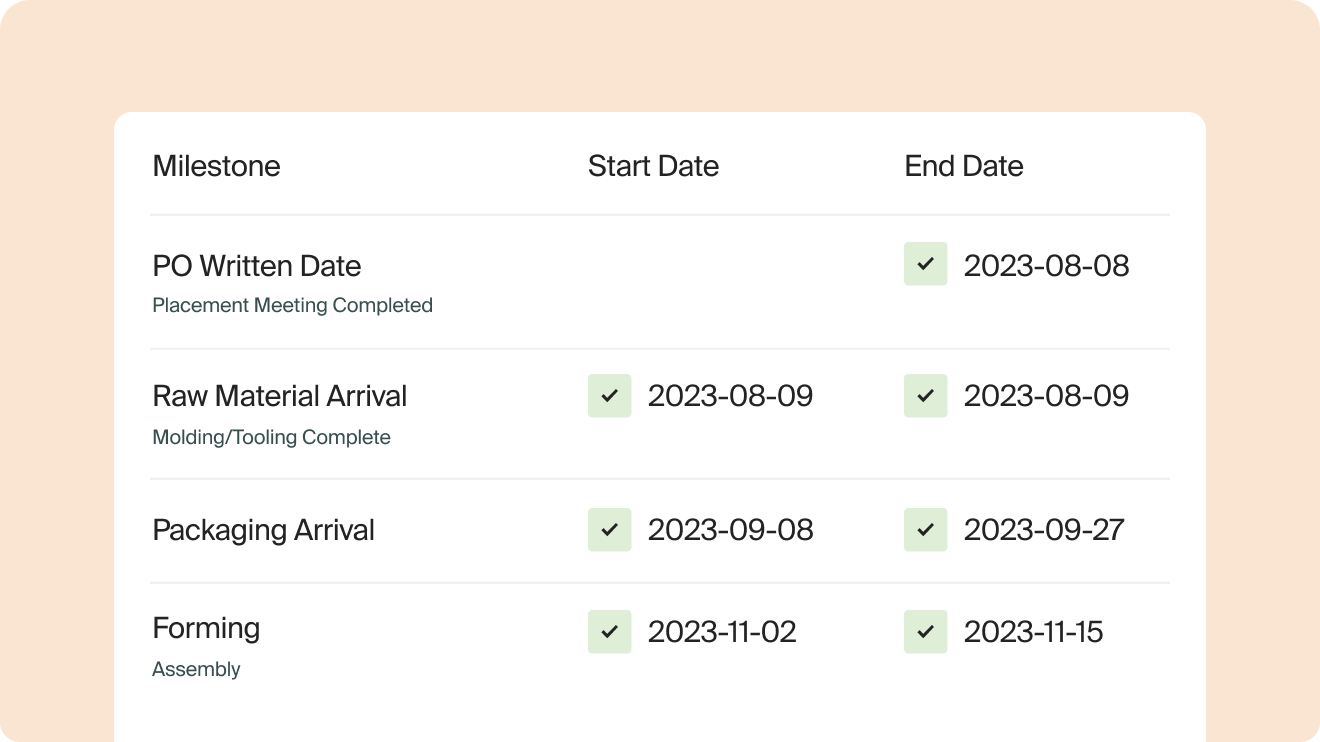Image resolution: width=1320 pixels, height=742 pixels.
Task: Toggle PO Written Date end date checkbox
Action: pyautogui.click(x=925, y=265)
